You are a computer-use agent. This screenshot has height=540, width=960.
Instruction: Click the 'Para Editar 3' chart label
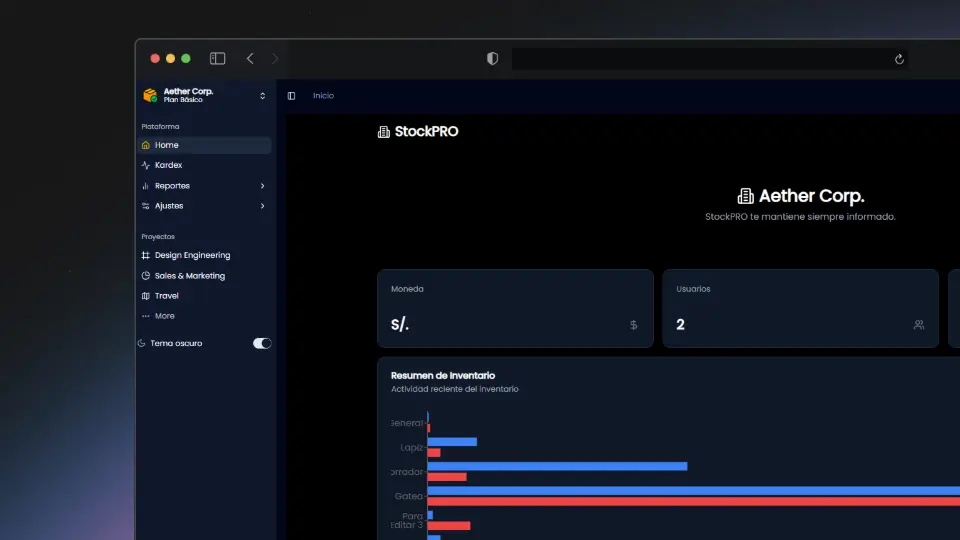pyautogui.click(x=407, y=520)
